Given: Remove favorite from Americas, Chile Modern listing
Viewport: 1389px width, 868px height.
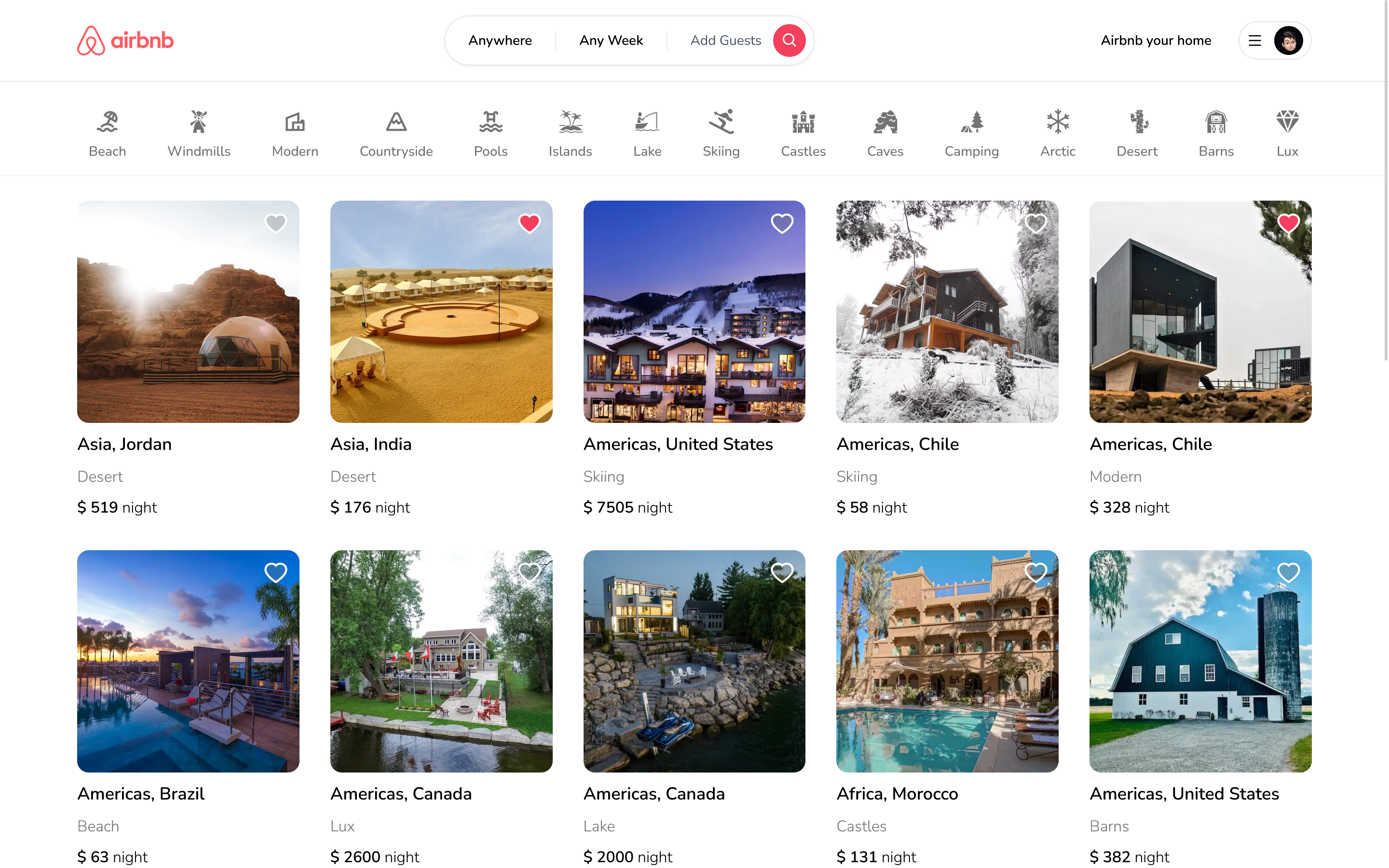Looking at the screenshot, I should [1288, 223].
